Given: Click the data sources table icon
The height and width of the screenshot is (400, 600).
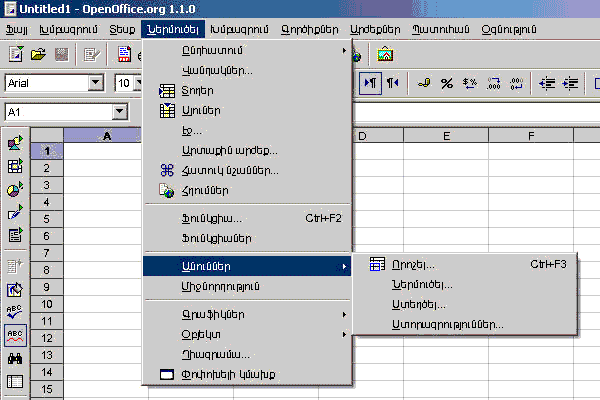Looking at the screenshot, I should click(x=15, y=381).
